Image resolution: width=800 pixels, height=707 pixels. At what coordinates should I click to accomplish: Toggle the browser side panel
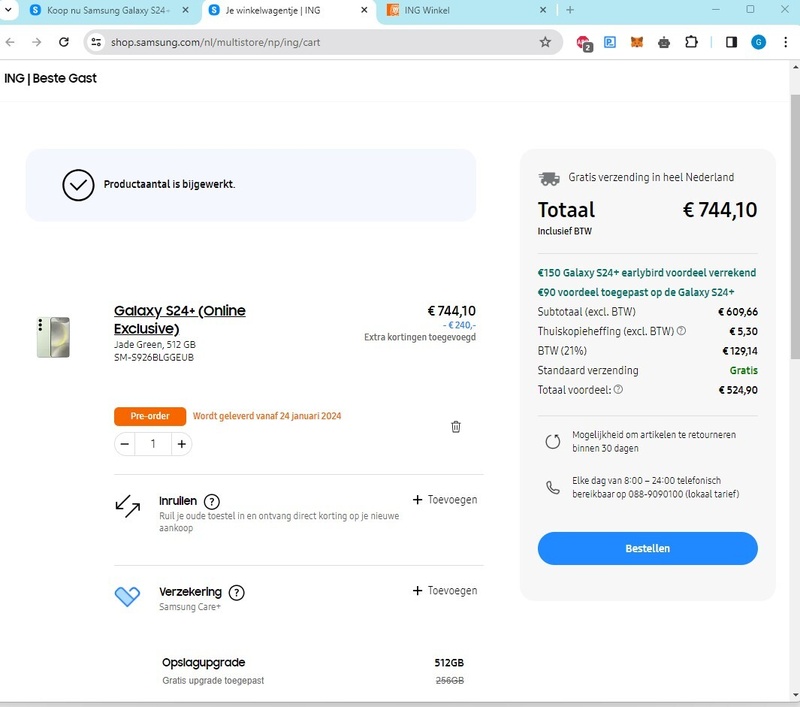(731, 42)
